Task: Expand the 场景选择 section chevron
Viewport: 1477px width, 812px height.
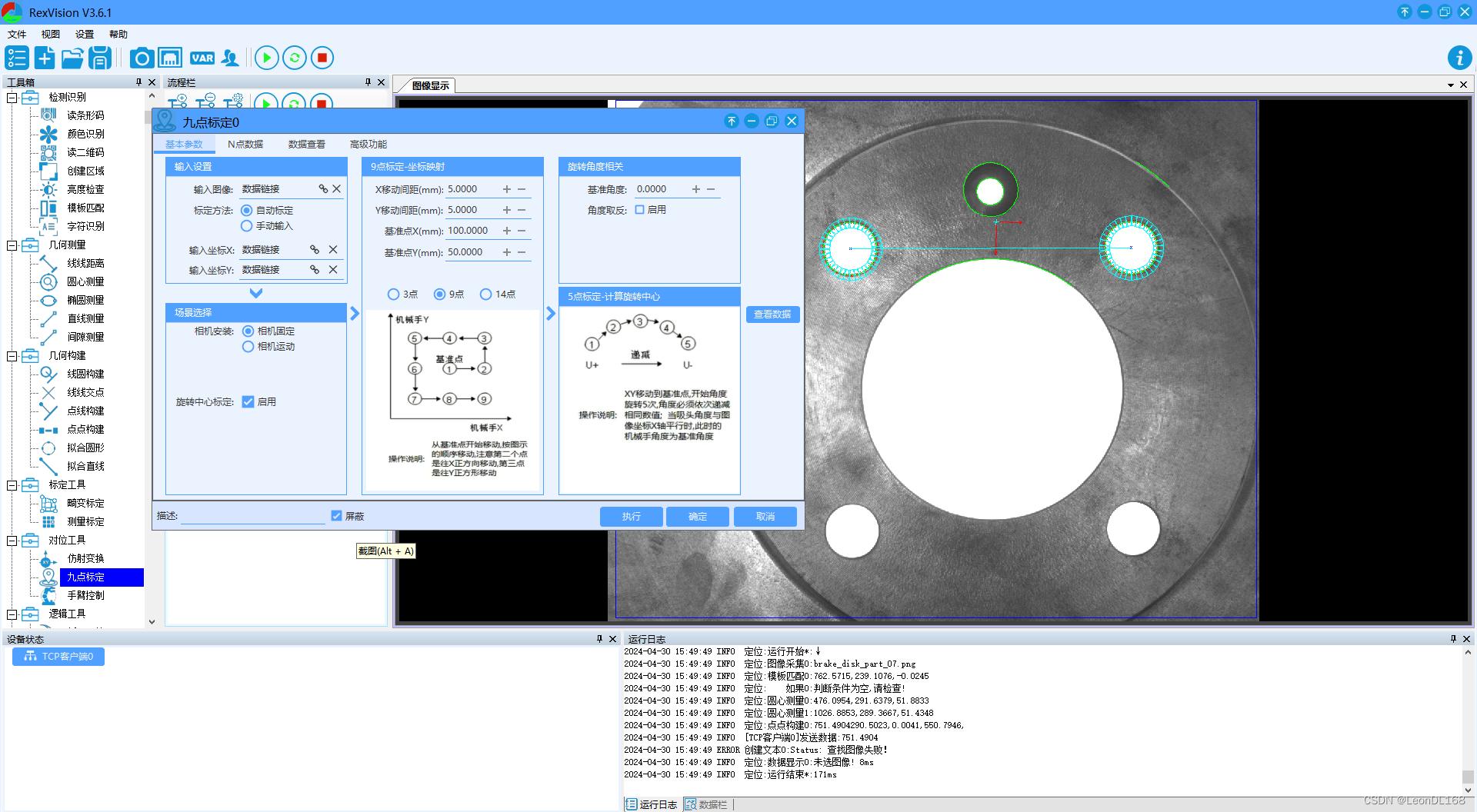Action: (354, 313)
